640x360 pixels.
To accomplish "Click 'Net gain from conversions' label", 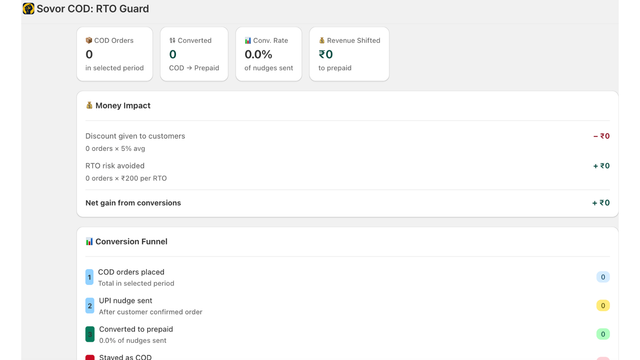I will coord(133,203).
